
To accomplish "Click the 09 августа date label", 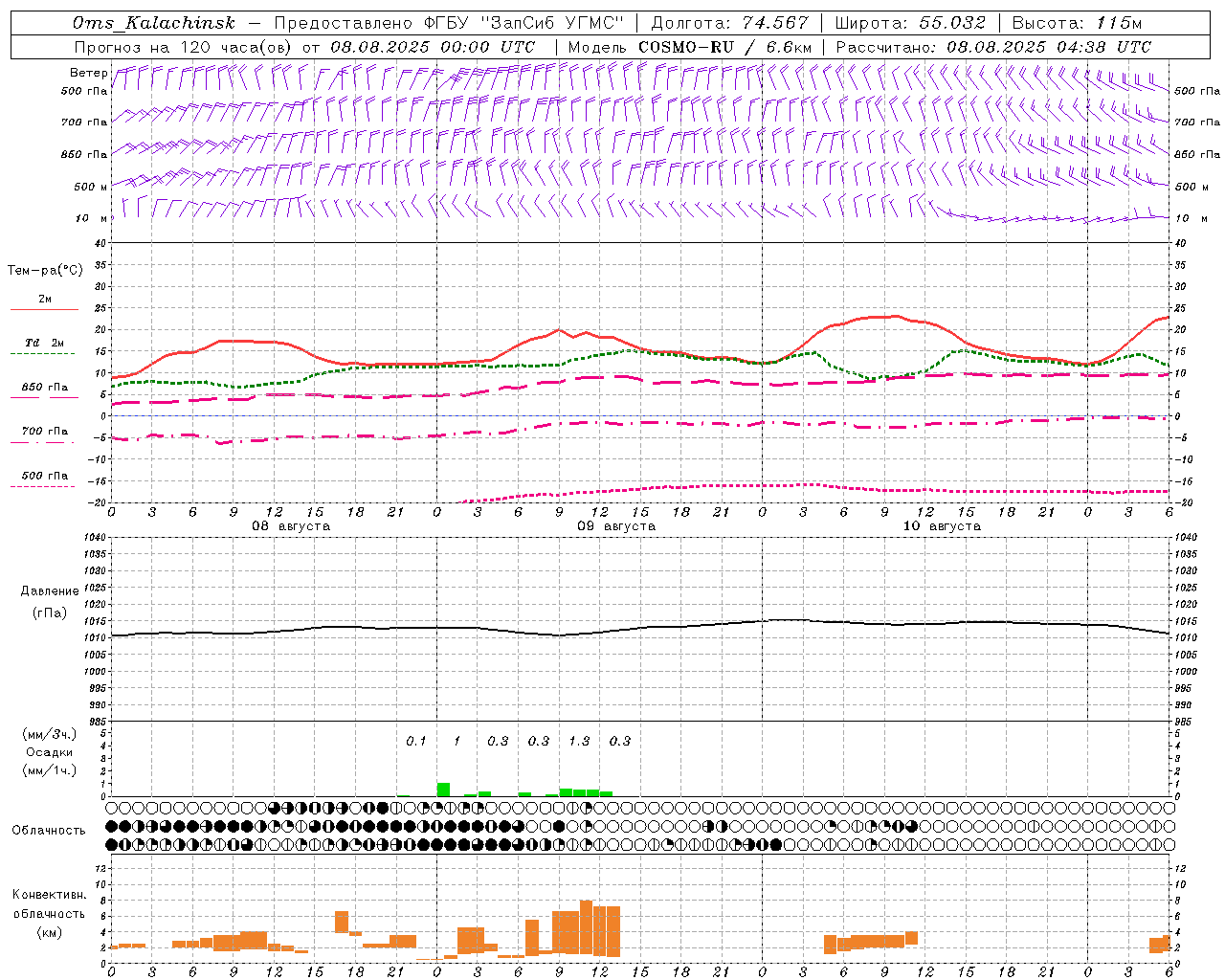I will click(x=616, y=526).
